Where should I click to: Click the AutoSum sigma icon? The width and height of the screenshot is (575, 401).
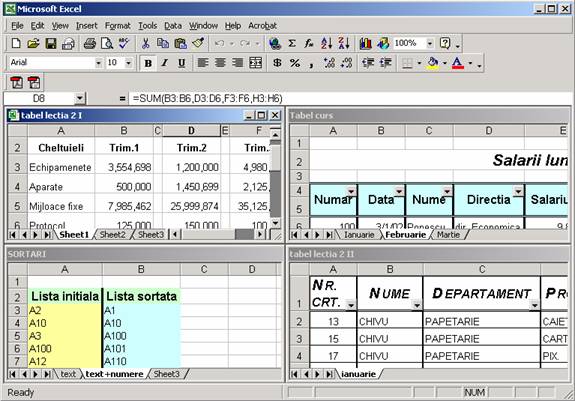coord(292,44)
